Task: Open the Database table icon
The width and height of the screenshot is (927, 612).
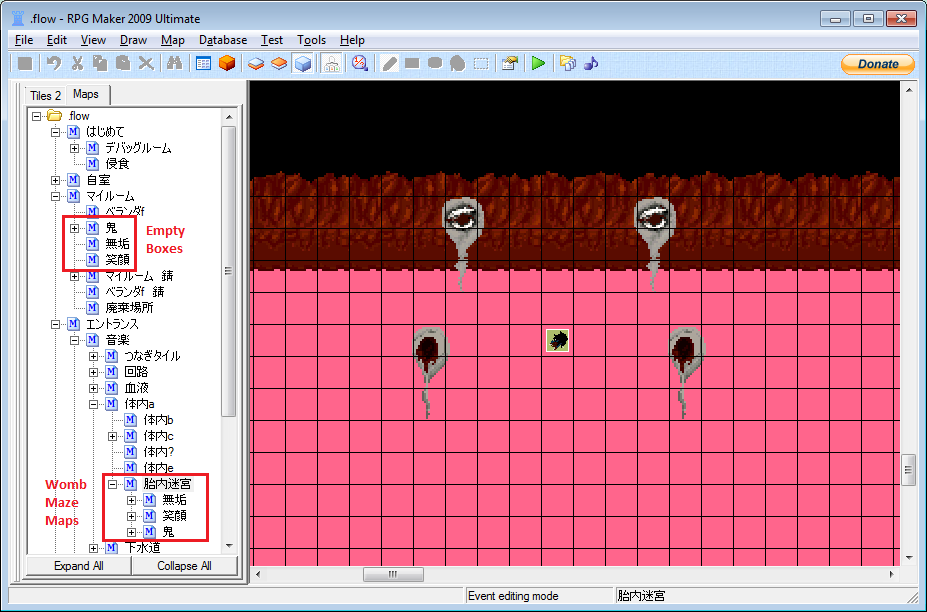Action: point(203,63)
